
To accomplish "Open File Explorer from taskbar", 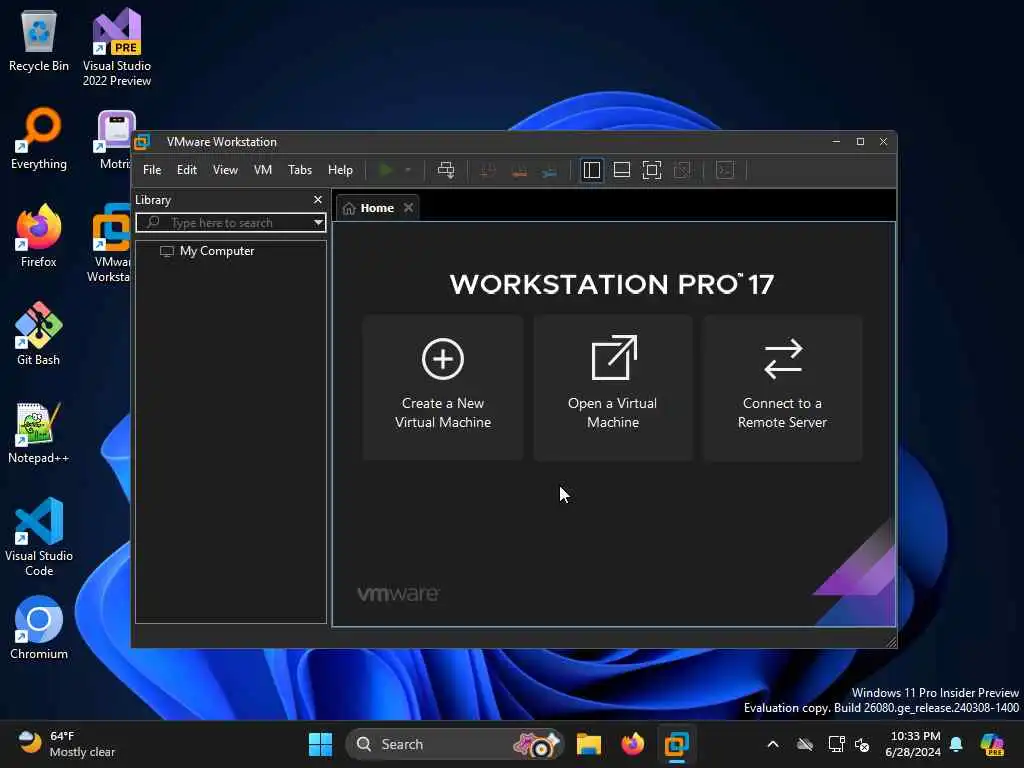I will coord(588,744).
